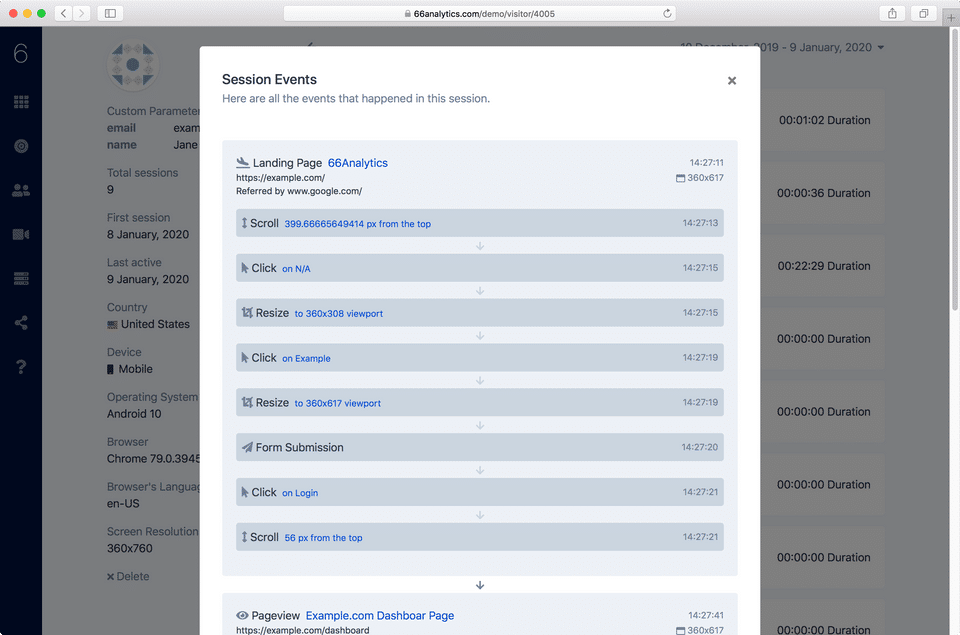Image resolution: width=960 pixels, height=635 pixels.
Task: Open the help question mark icon
Action: click(21, 367)
